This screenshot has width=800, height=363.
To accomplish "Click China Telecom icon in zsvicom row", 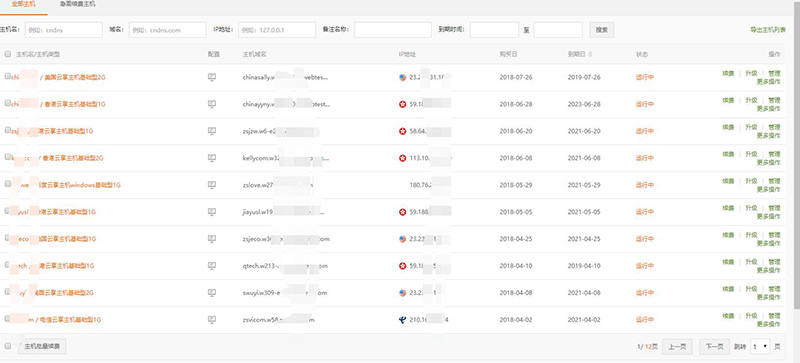I will [x=403, y=320].
